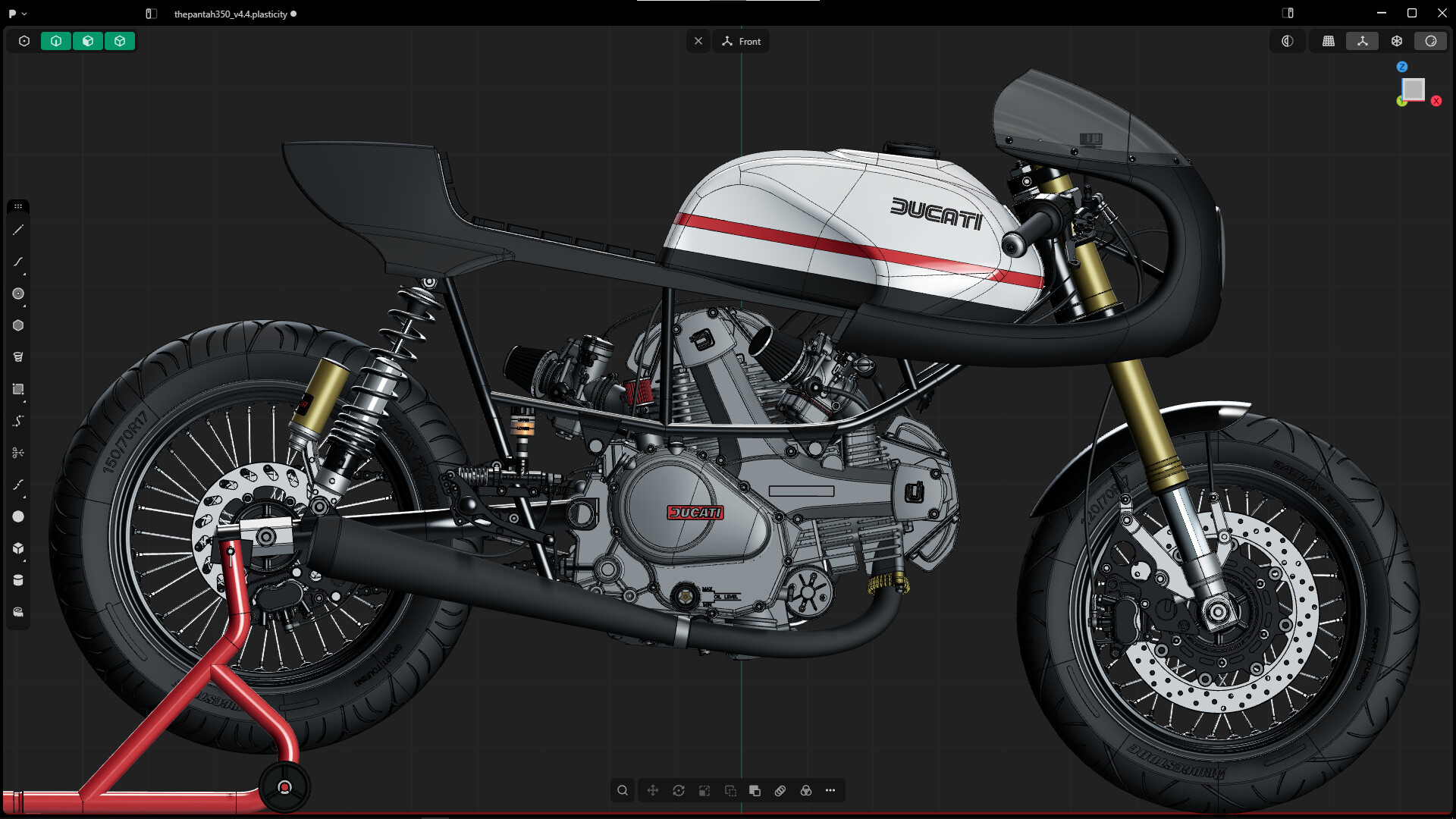Click the red X axis on the ViewCube
The image size is (1456, 819).
[1437, 100]
